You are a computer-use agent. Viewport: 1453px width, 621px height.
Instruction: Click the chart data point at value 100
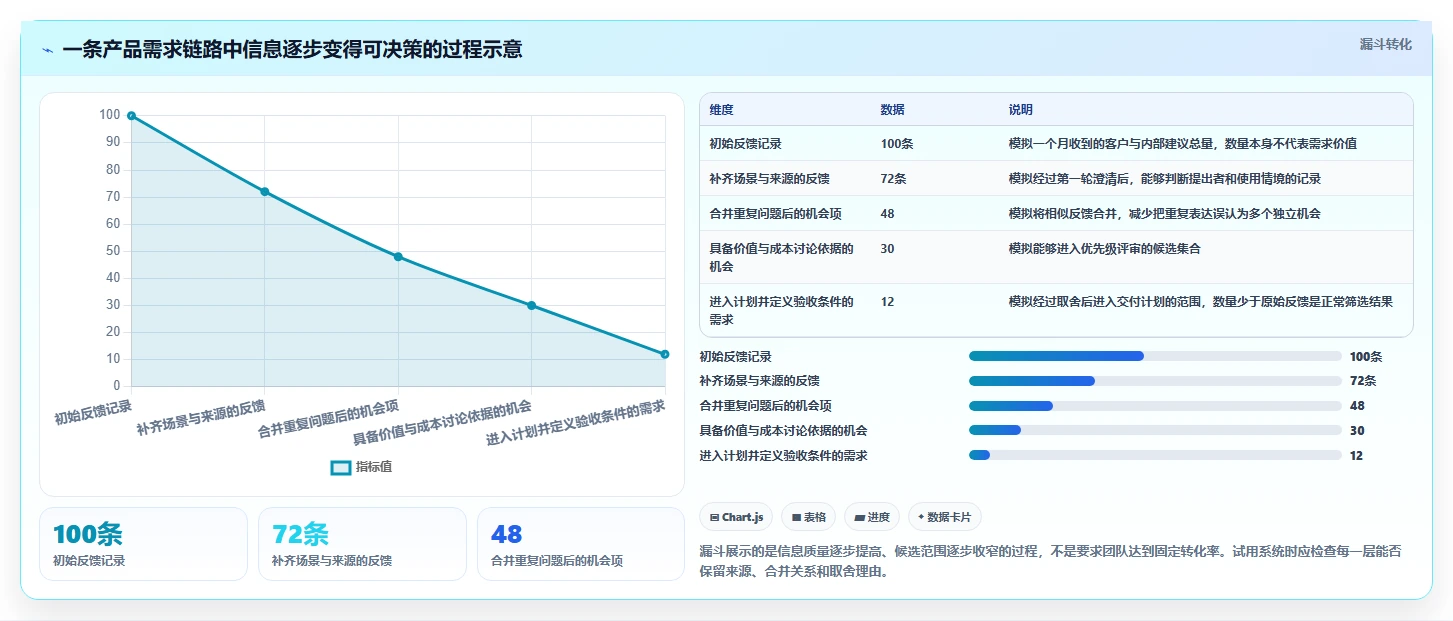point(131,116)
